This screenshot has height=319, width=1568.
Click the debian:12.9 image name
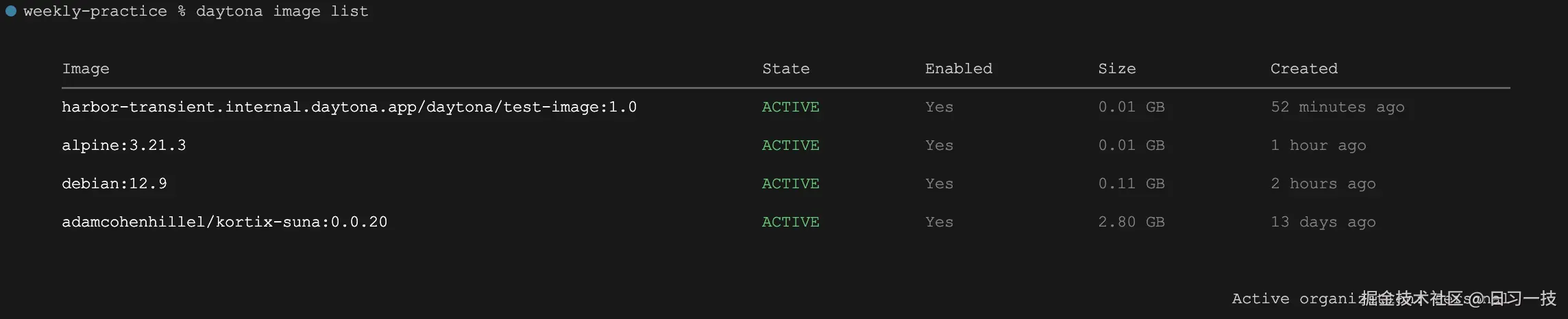point(114,183)
